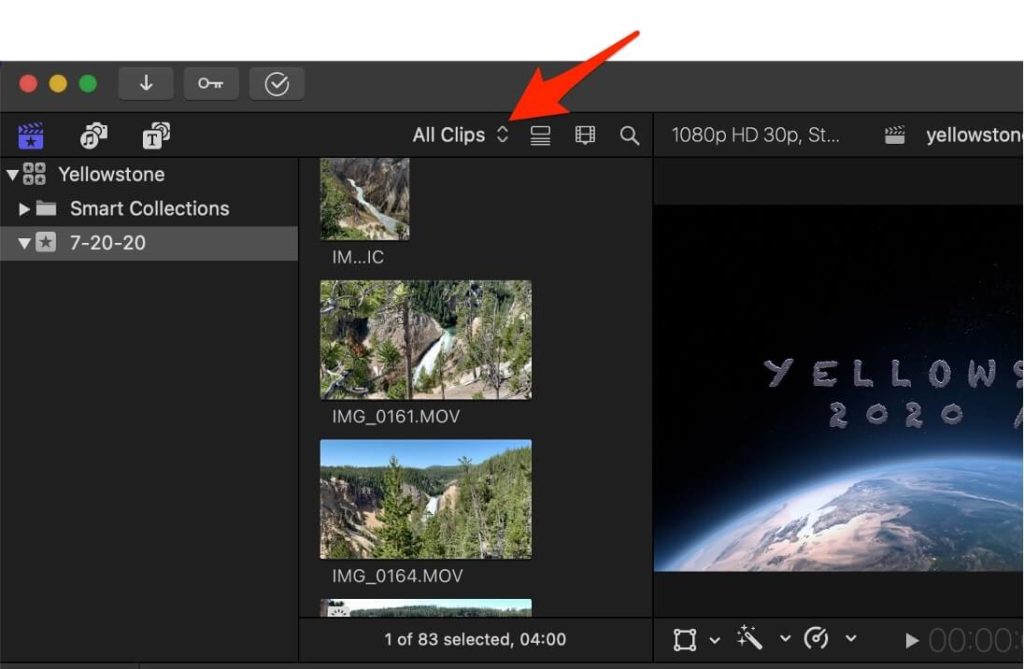Viewport: 1024px width, 669px height.
Task: Click the enhancements magic wand icon
Action: [x=750, y=638]
